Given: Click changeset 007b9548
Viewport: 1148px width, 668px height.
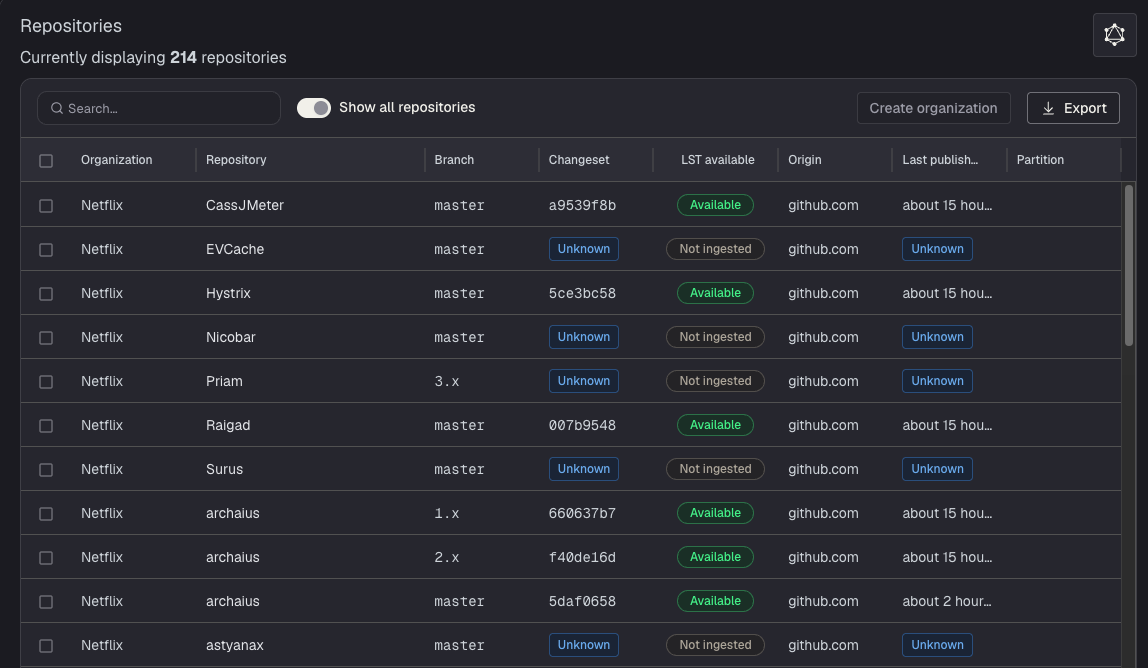Looking at the screenshot, I should click(x=582, y=425).
